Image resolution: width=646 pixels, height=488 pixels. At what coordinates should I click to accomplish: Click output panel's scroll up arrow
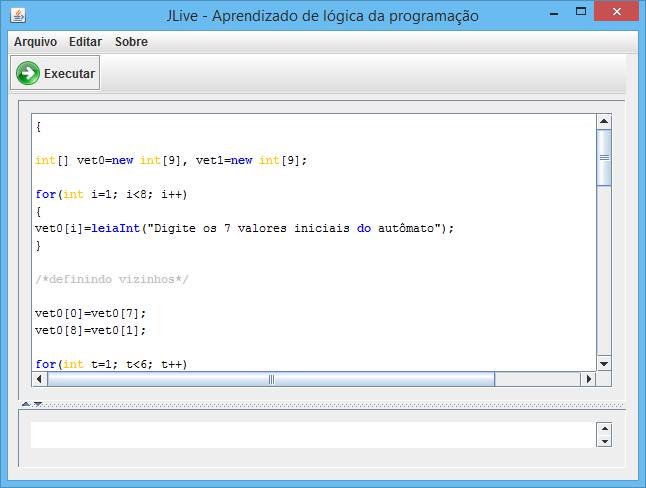603,429
